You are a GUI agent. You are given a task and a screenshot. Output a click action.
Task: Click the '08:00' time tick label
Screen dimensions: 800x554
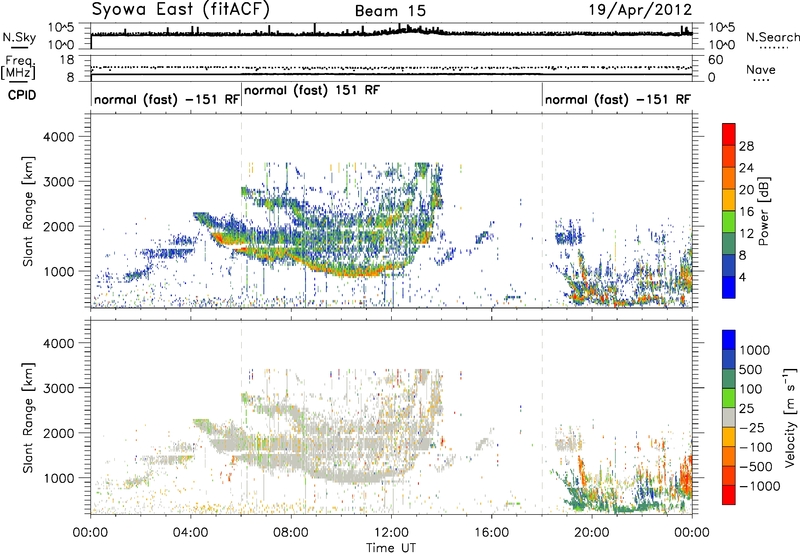pos(290,533)
